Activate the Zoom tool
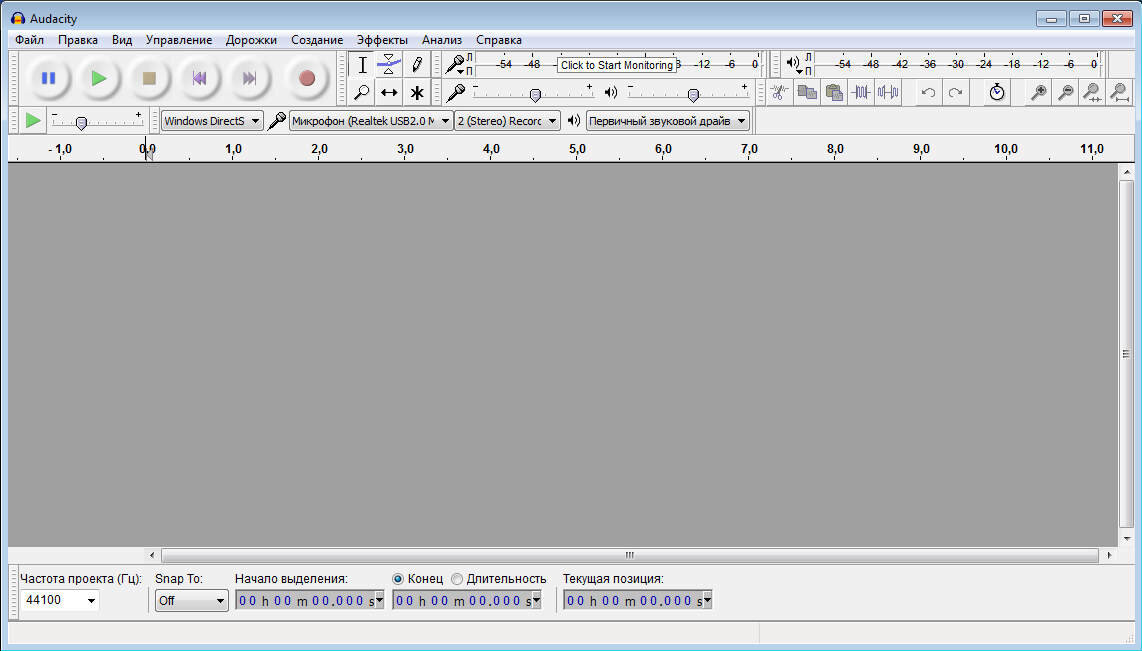The height and width of the screenshot is (651, 1142). 362,92
